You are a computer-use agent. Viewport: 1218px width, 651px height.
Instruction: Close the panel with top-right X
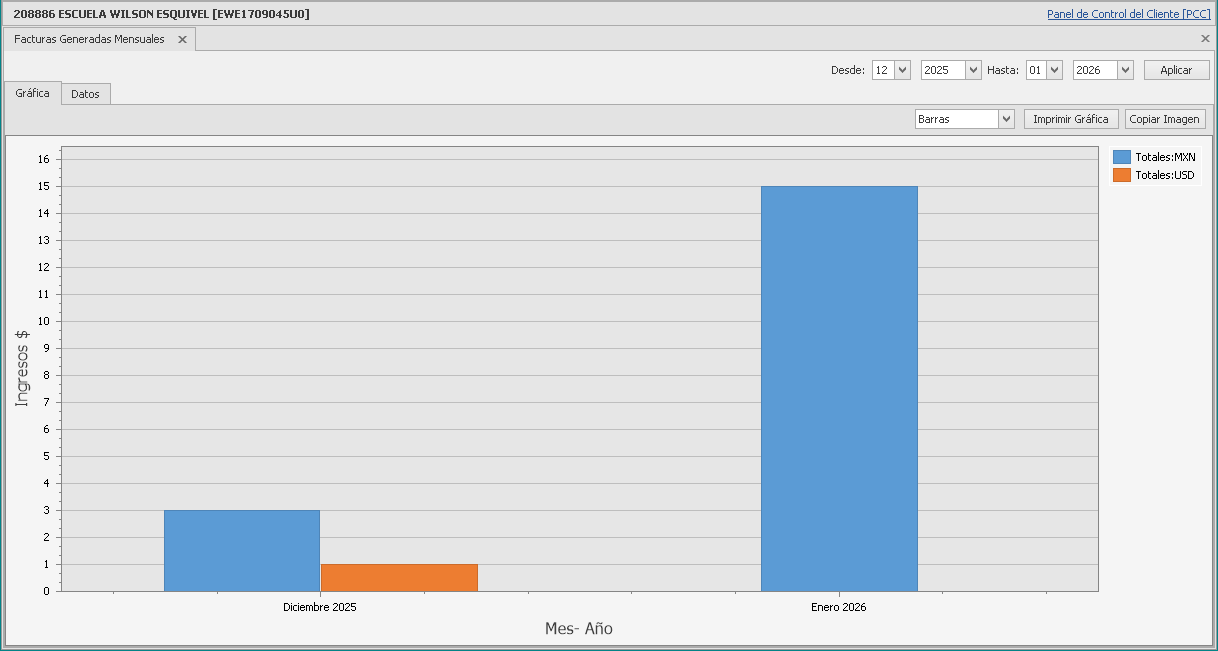1205,39
